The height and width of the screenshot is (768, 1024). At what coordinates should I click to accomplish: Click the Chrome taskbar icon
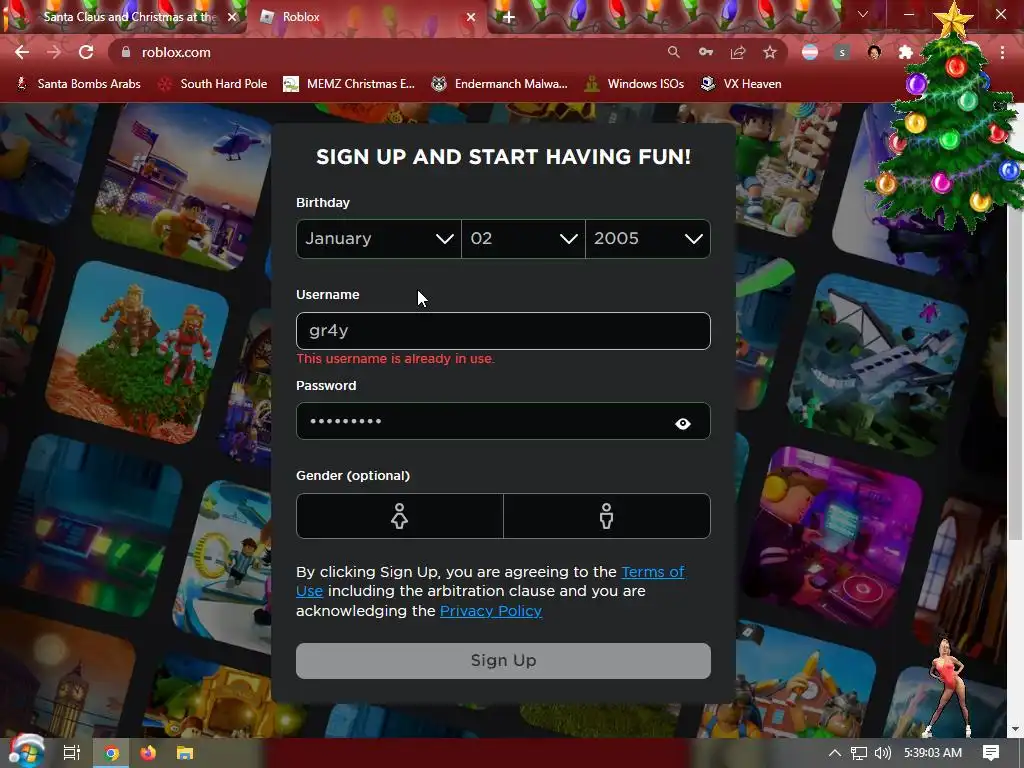pyautogui.click(x=112, y=753)
